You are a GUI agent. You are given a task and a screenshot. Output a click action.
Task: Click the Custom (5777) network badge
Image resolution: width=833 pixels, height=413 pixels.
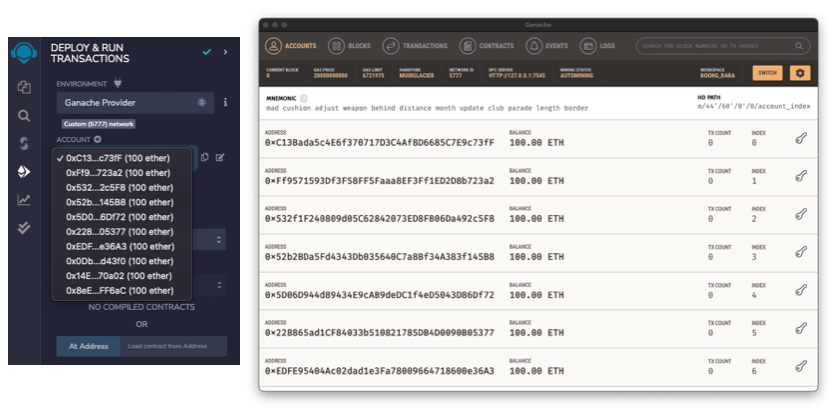click(99, 124)
